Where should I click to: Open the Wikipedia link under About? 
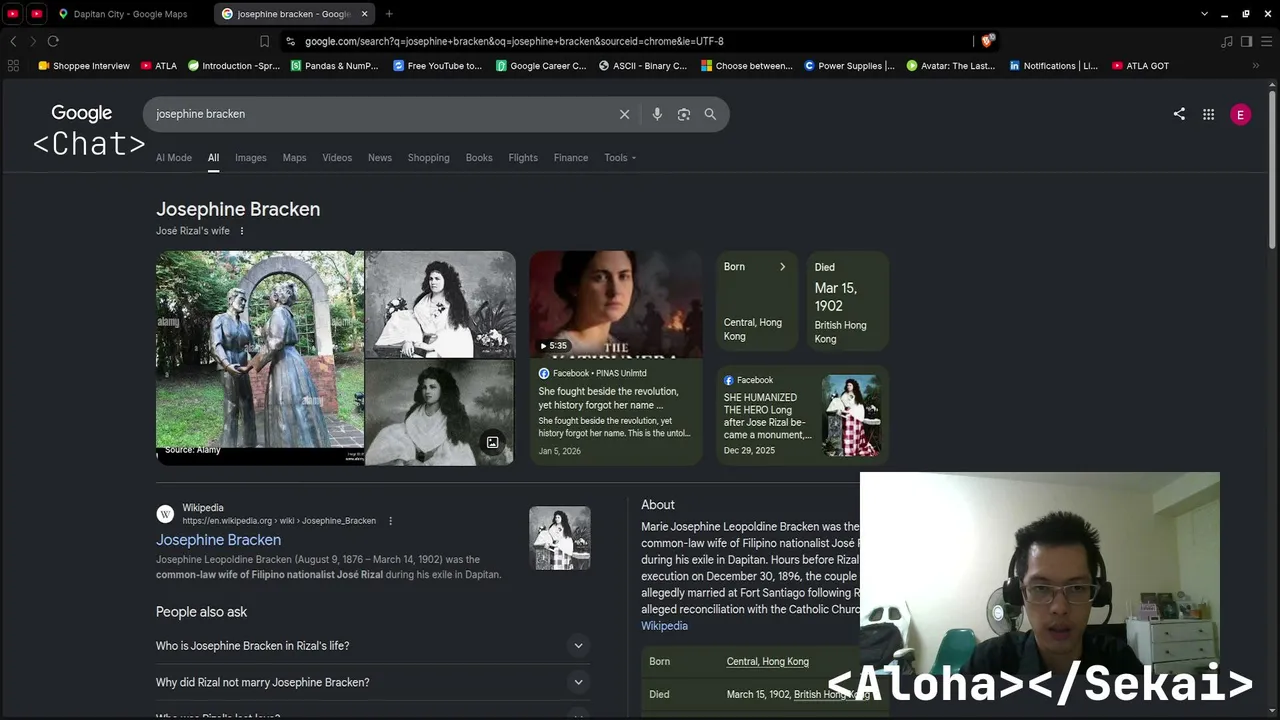coord(664,626)
